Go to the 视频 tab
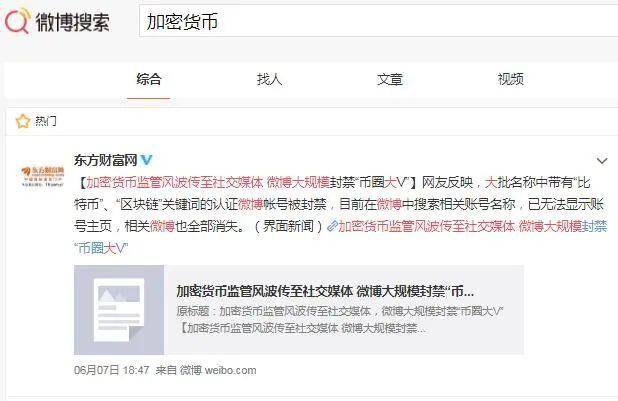Image resolution: width=618 pixels, height=401 pixels. pyautogui.click(x=510, y=79)
